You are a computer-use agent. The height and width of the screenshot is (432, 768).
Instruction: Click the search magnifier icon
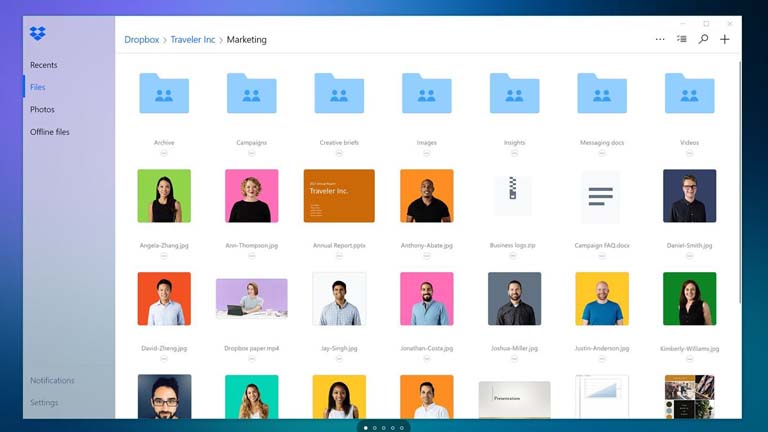703,39
